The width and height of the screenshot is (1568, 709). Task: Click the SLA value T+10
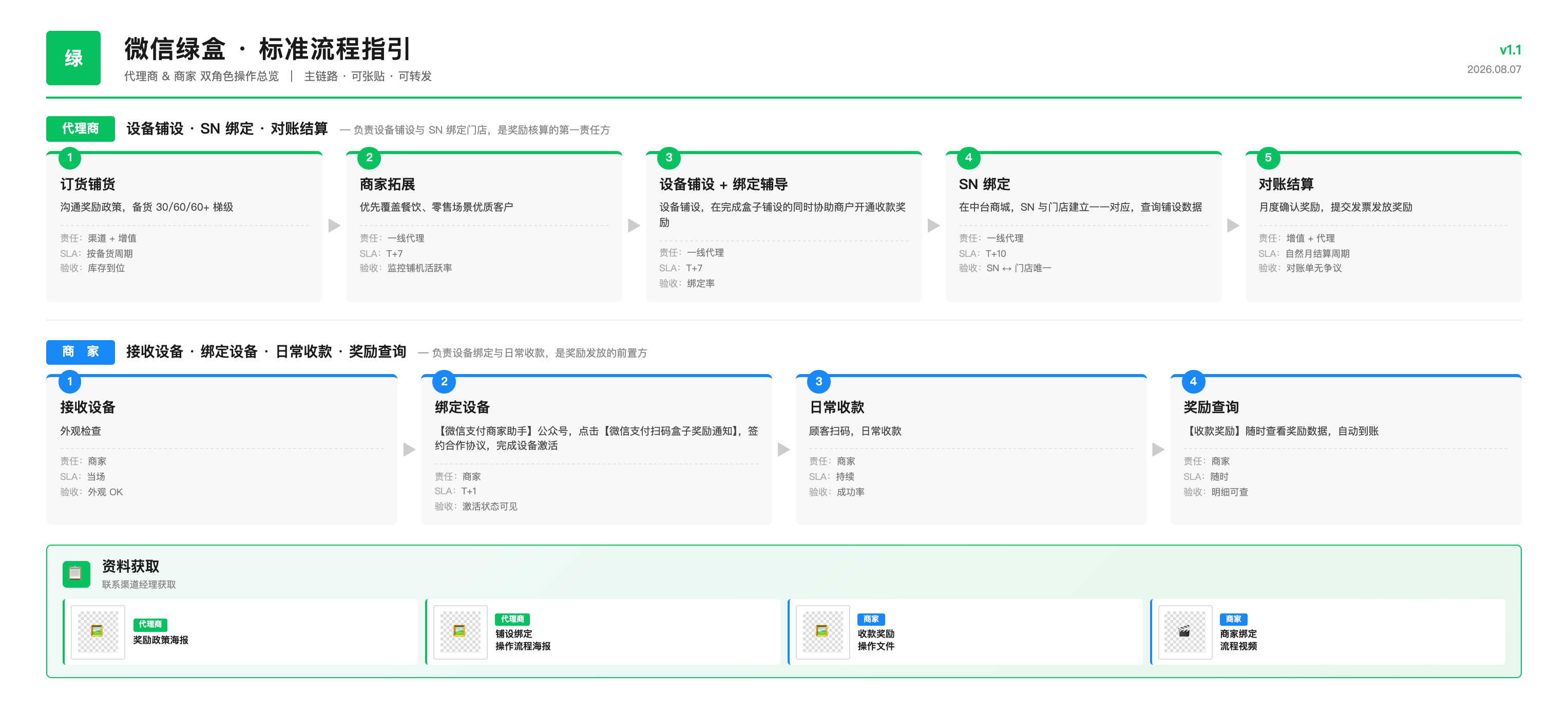(996, 253)
